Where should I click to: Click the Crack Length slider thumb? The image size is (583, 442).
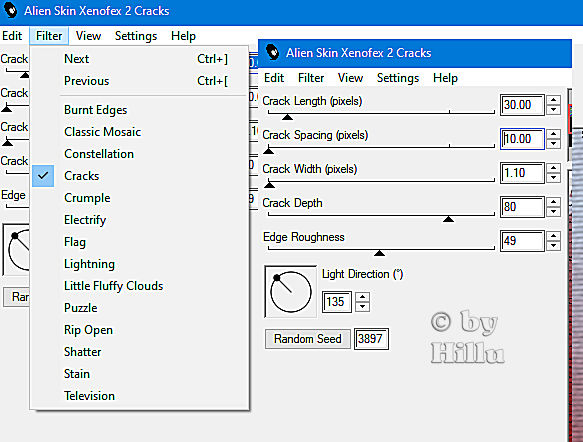click(287, 117)
